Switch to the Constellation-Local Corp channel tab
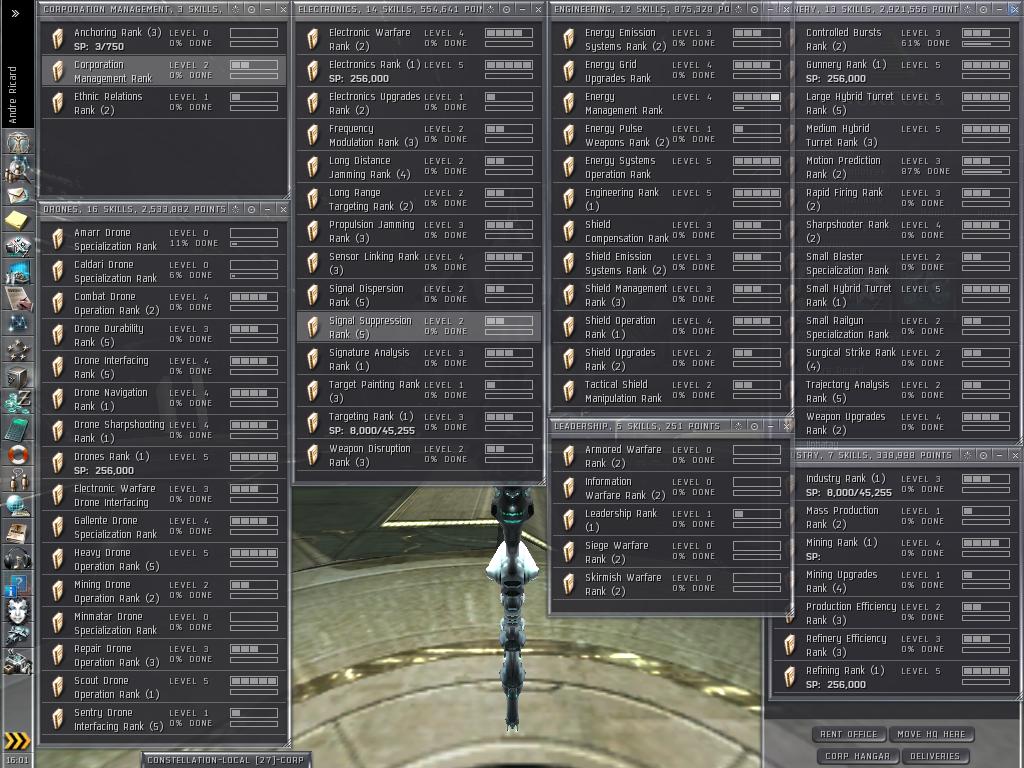 click(225, 760)
